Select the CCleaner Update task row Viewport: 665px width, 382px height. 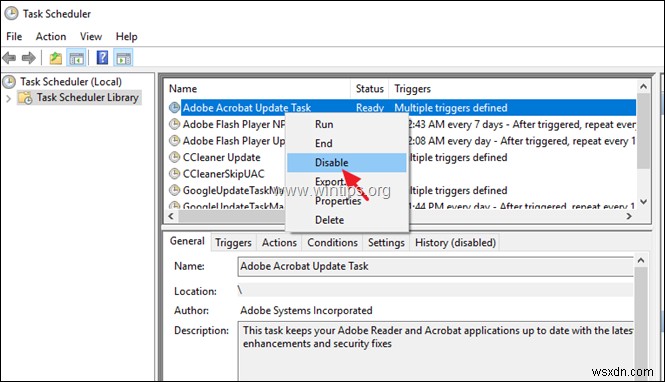tap(402, 157)
